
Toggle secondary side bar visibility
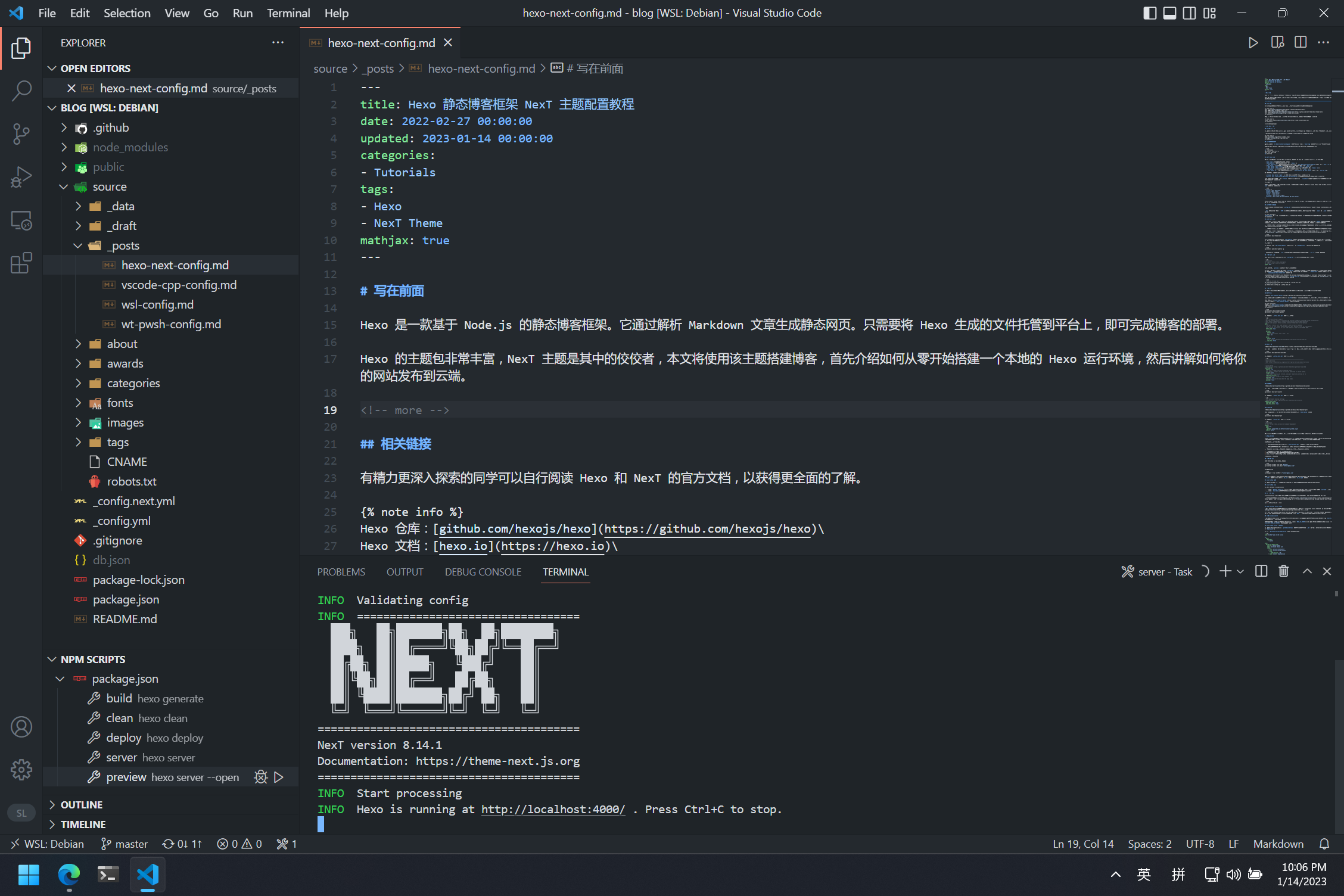pos(1189,13)
